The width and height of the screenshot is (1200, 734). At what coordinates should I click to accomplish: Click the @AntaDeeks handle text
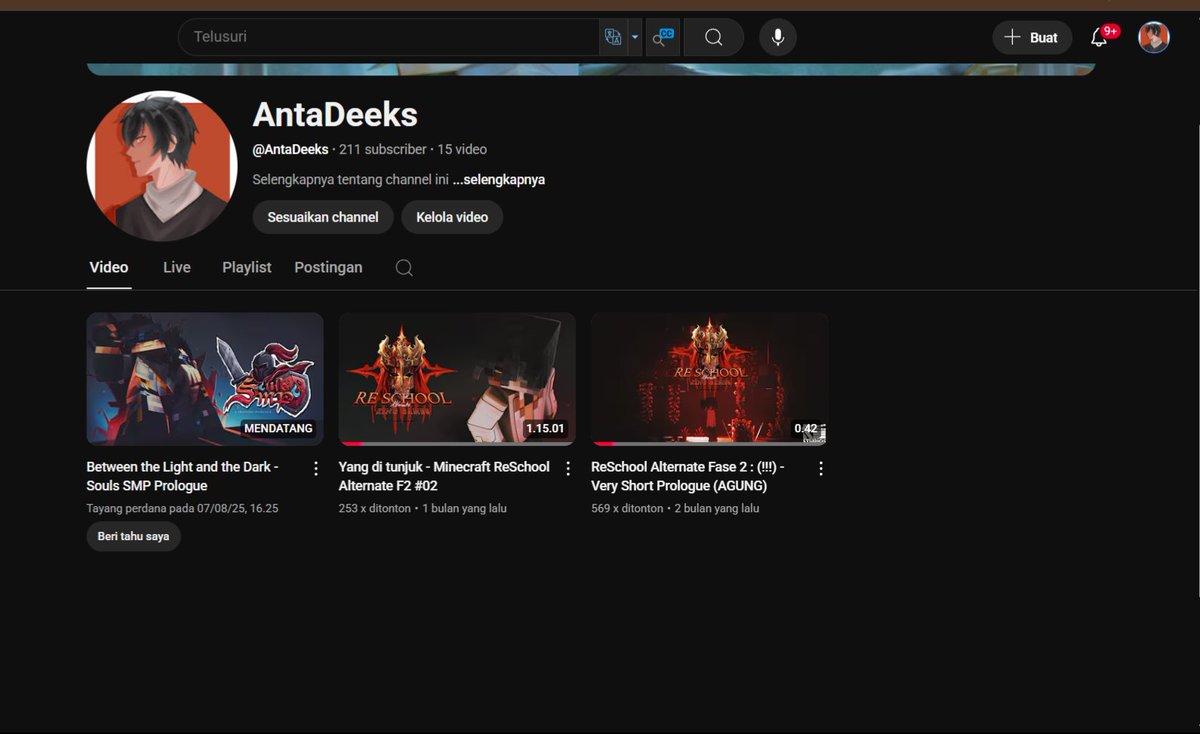[x=290, y=149]
